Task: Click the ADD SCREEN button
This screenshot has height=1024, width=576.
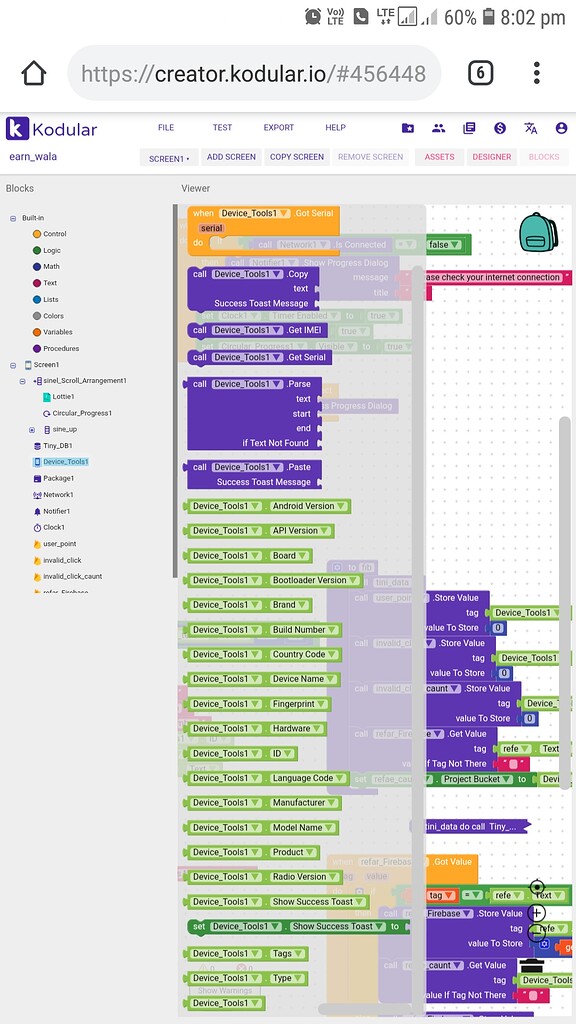Action: [231, 157]
